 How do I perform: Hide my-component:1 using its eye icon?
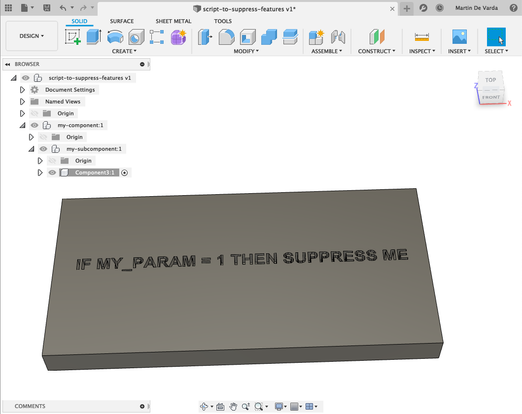point(34,125)
